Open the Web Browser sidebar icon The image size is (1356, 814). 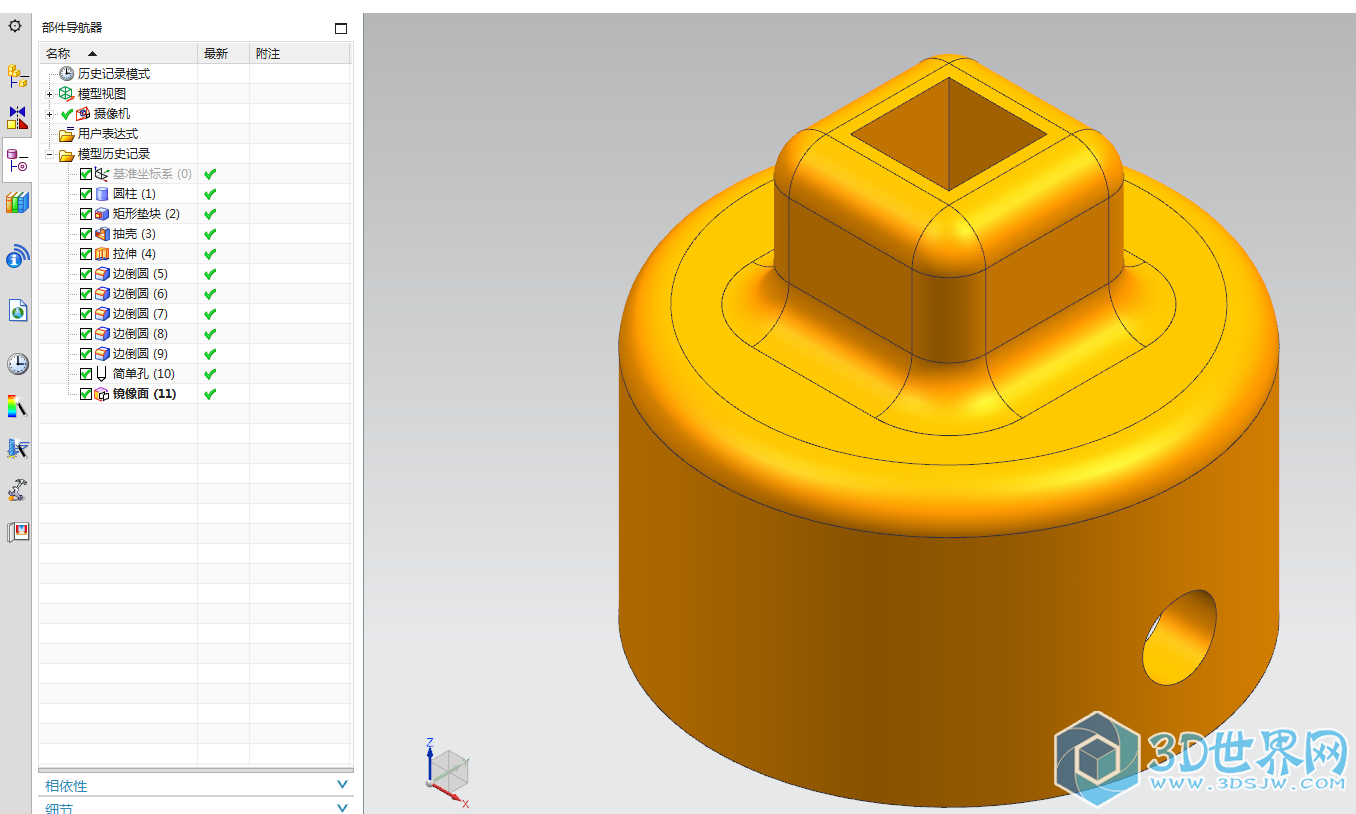click(17, 311)
